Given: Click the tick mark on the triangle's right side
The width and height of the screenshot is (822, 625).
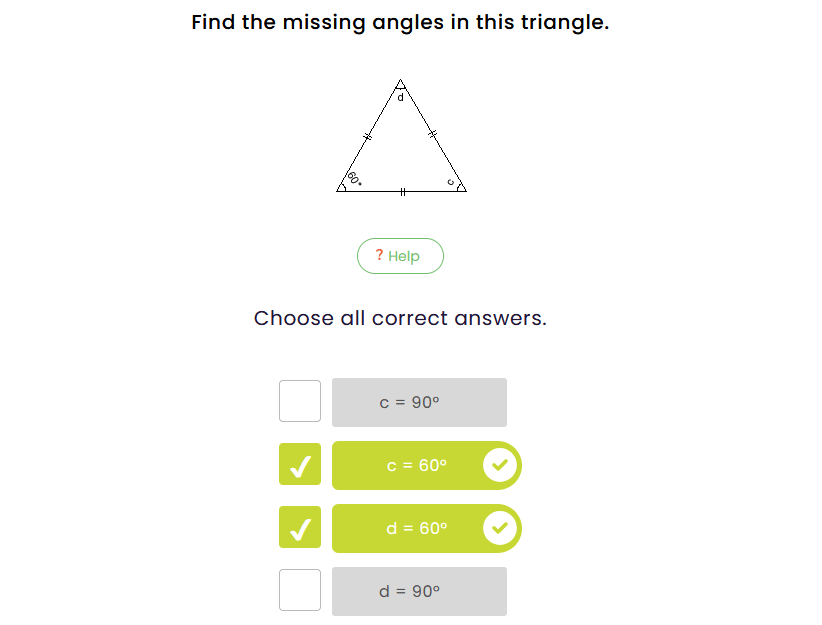Looking at the screenshot, I should pos(433,134).
